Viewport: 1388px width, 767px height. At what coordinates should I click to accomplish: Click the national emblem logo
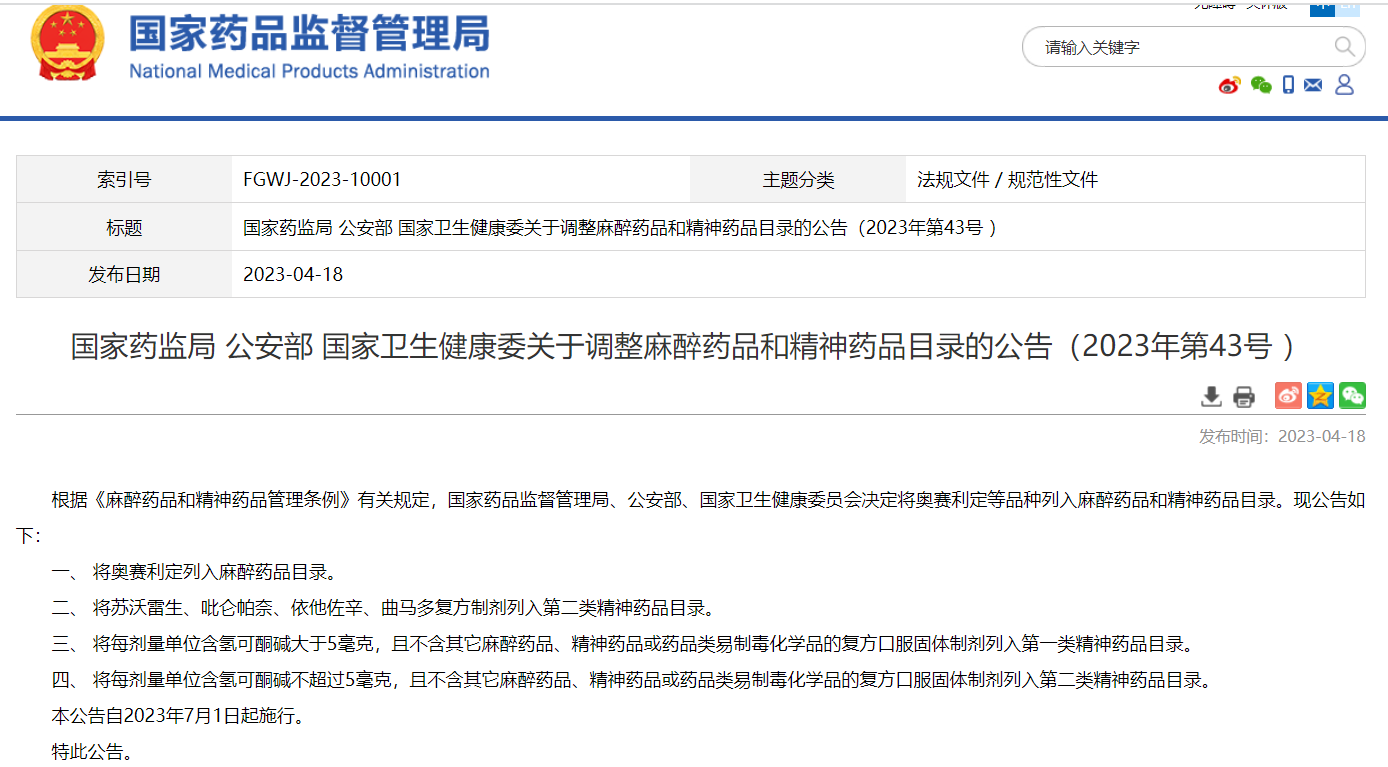point(67,43)
